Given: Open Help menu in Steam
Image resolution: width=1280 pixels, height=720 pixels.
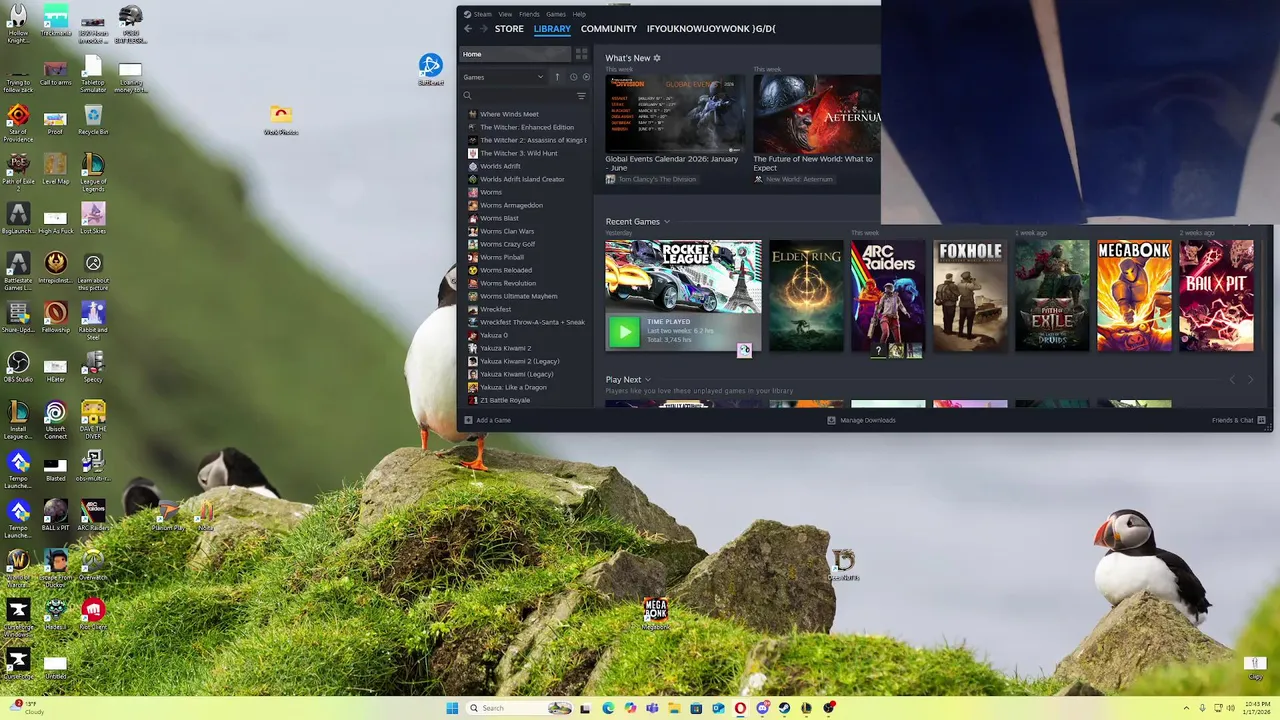Looking at the screenshot, I should tap(579, 14).
